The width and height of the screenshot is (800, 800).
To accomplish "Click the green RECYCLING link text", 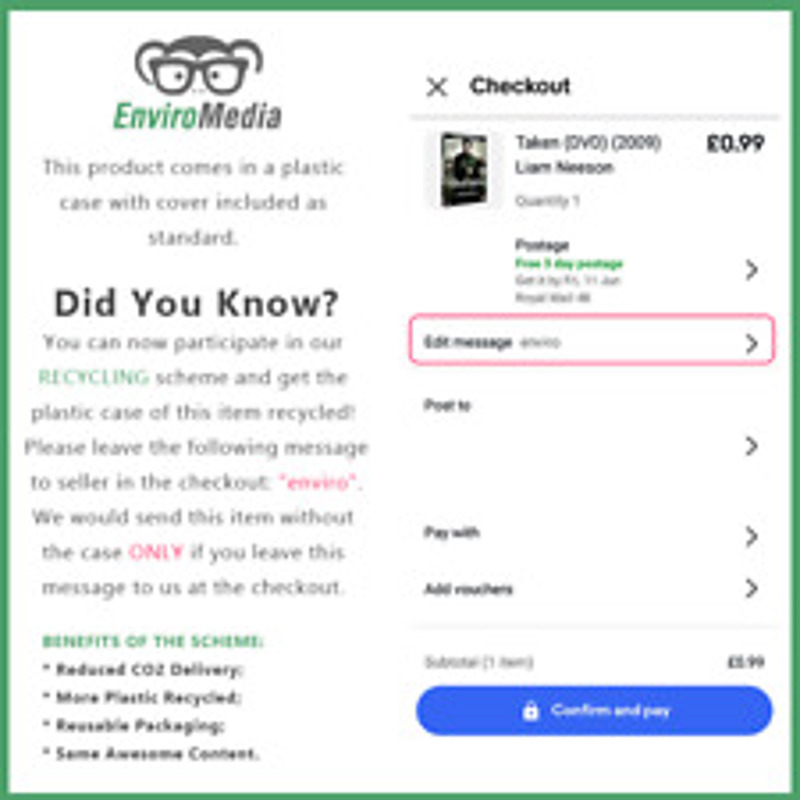I will pos(94,378).
